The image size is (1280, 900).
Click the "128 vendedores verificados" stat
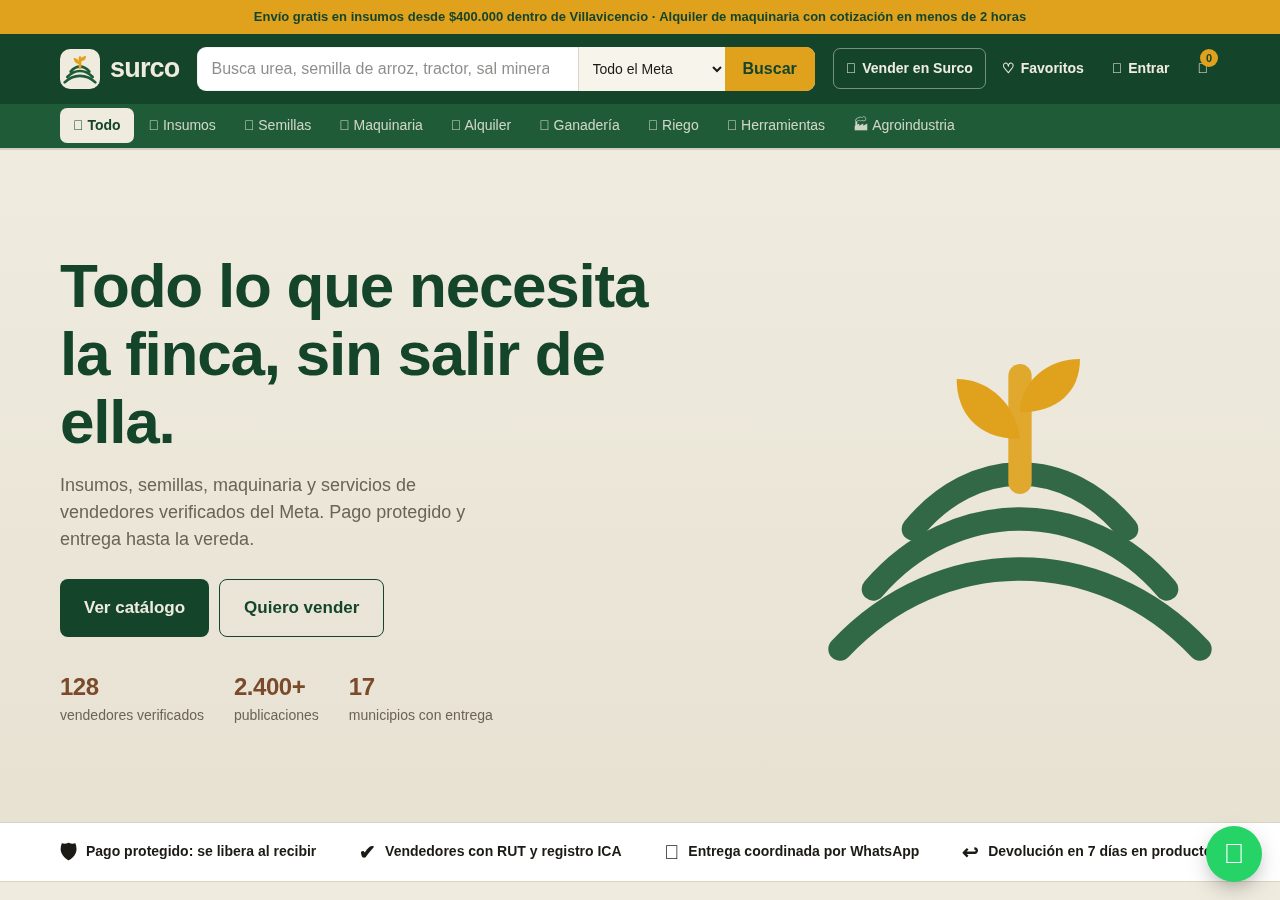(x=132, y=699)
